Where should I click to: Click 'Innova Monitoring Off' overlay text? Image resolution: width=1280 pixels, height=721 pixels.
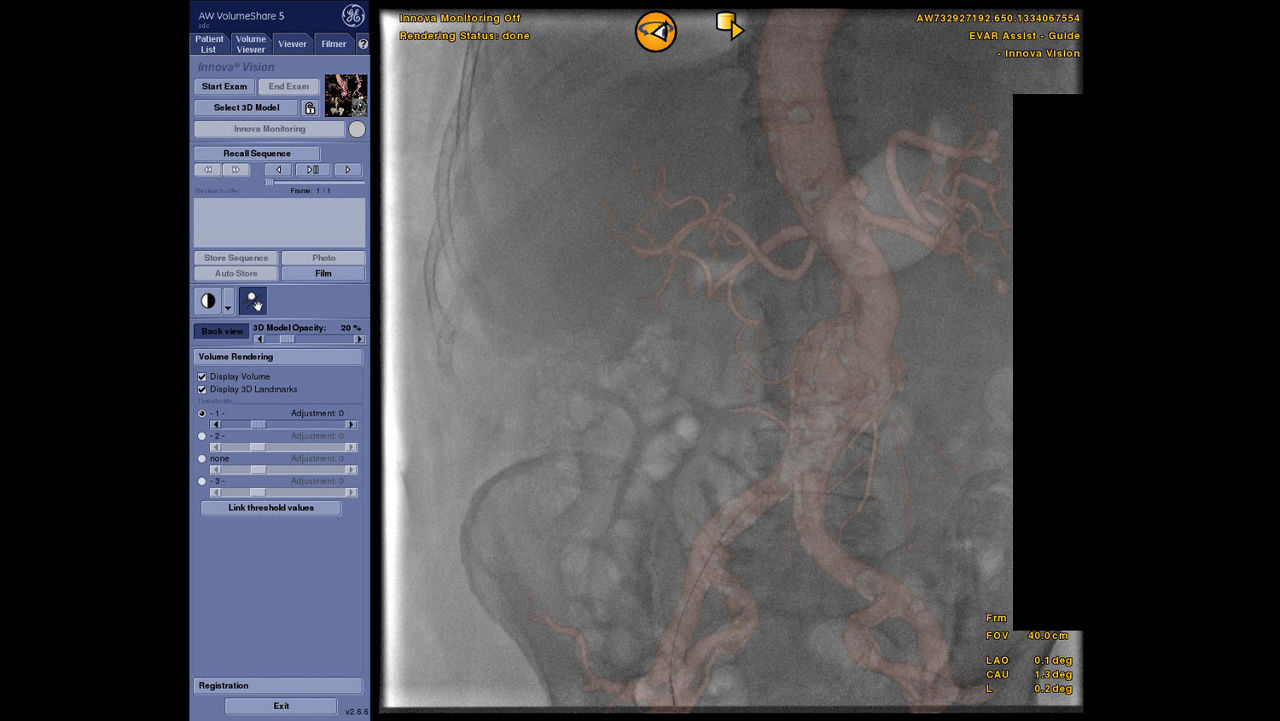pyautogui.click(x=460, y=18)
